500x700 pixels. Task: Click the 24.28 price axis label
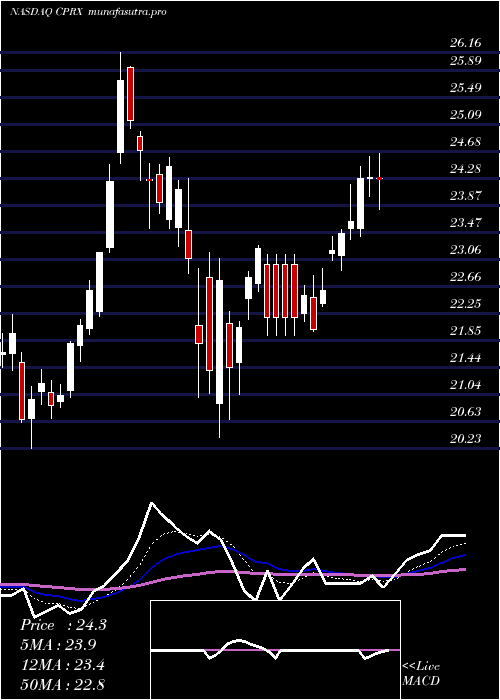[x=466, y=169]
